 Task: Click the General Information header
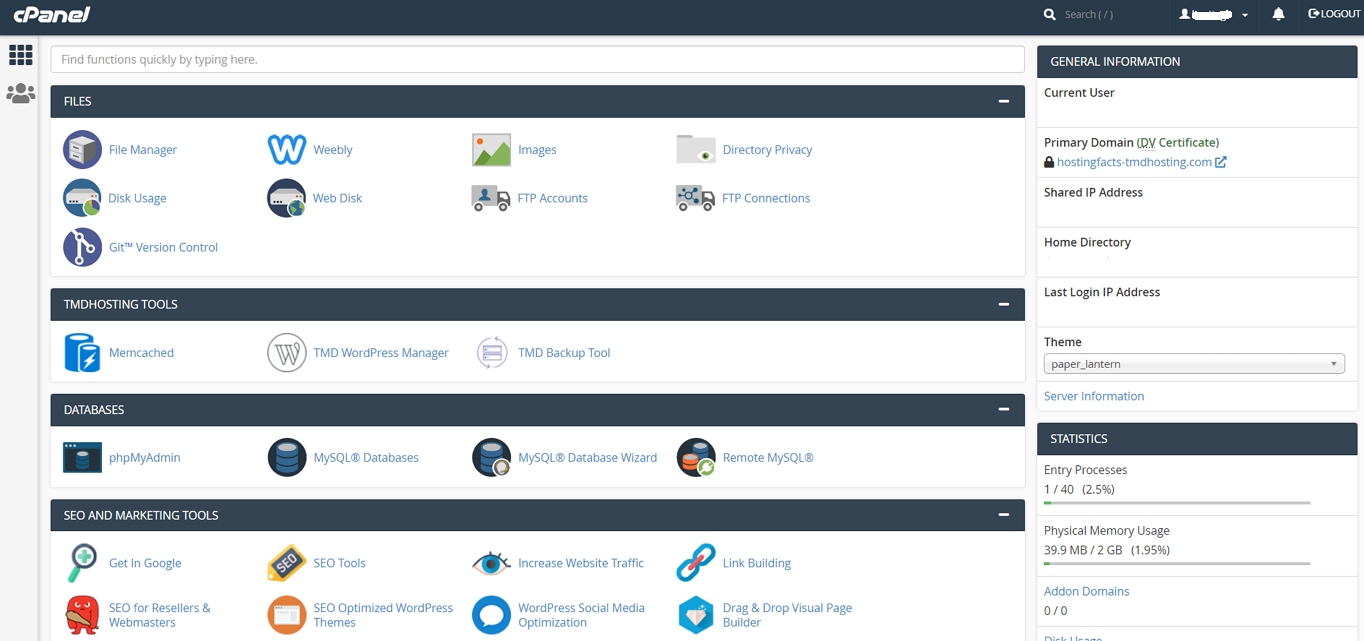[1197, 61]
